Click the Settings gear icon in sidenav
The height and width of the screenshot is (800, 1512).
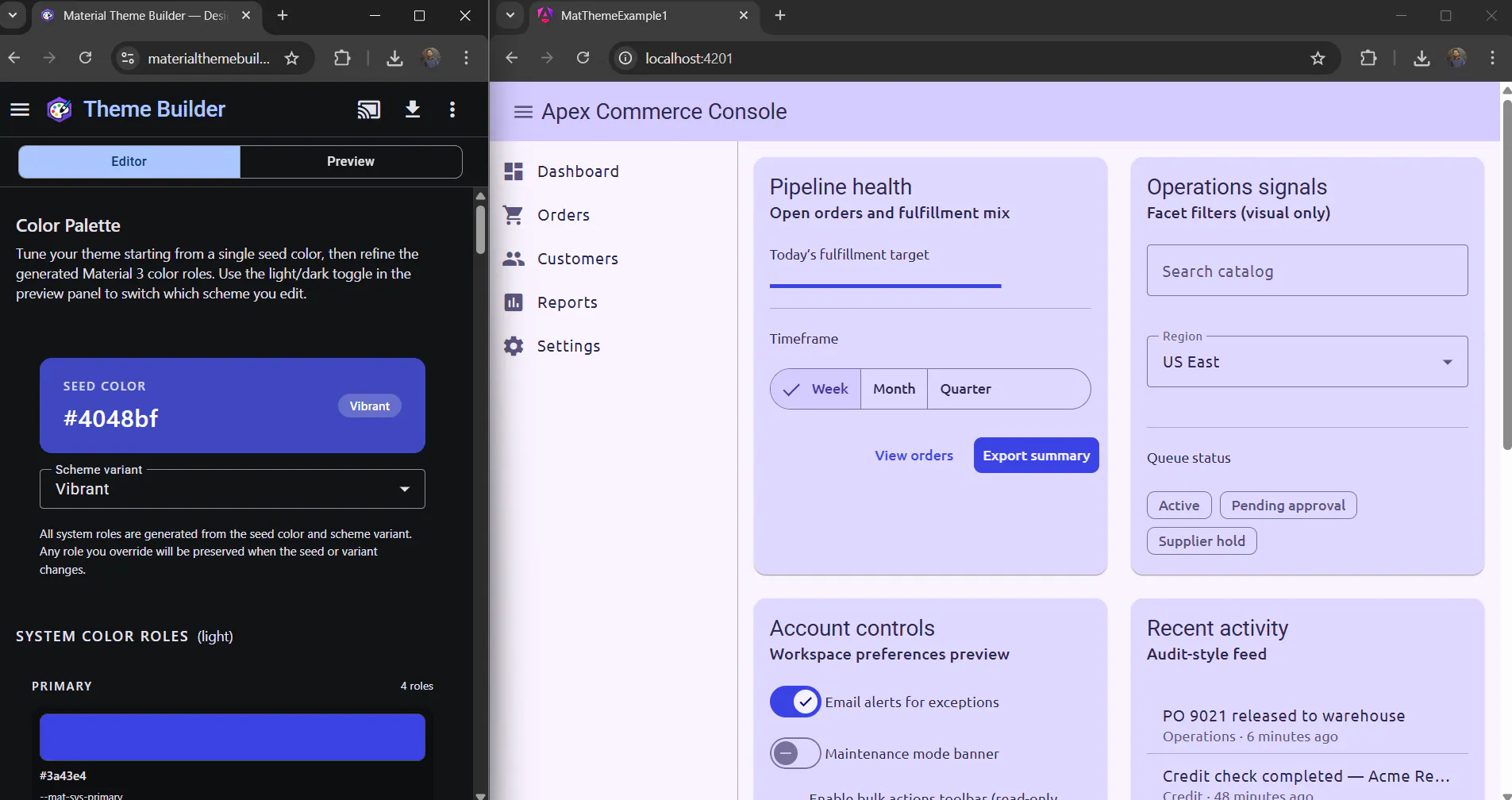[514, 346]
